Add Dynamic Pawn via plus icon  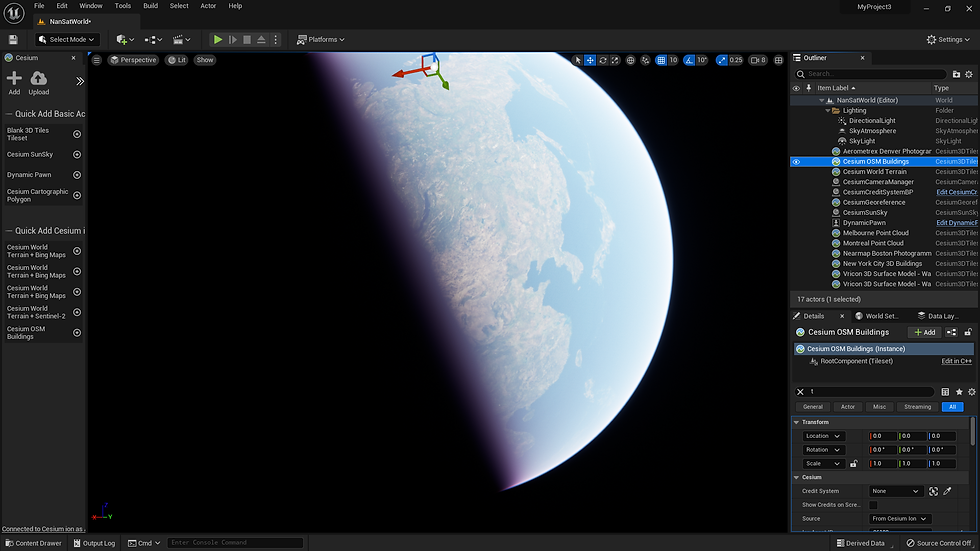click(x=77, y=175)
